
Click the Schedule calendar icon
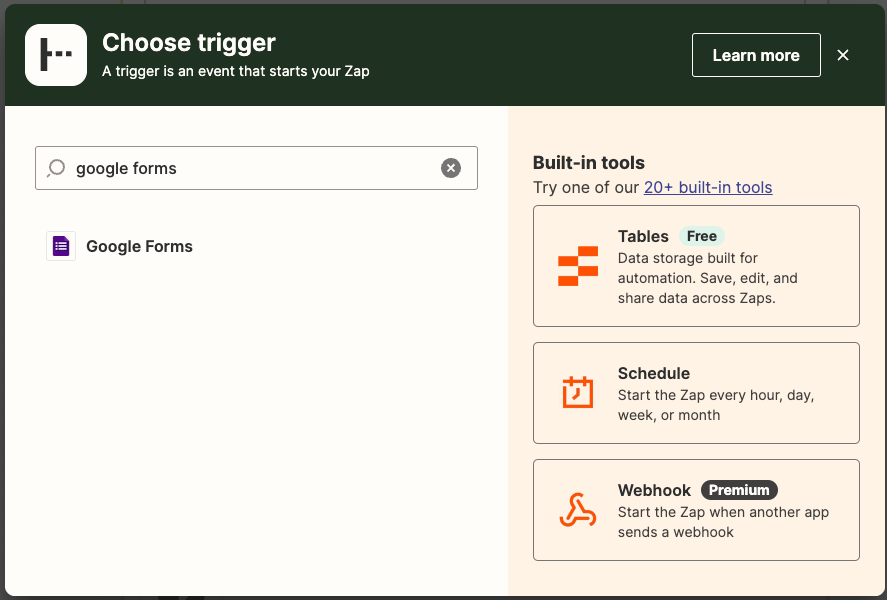(x=577, y=392)
